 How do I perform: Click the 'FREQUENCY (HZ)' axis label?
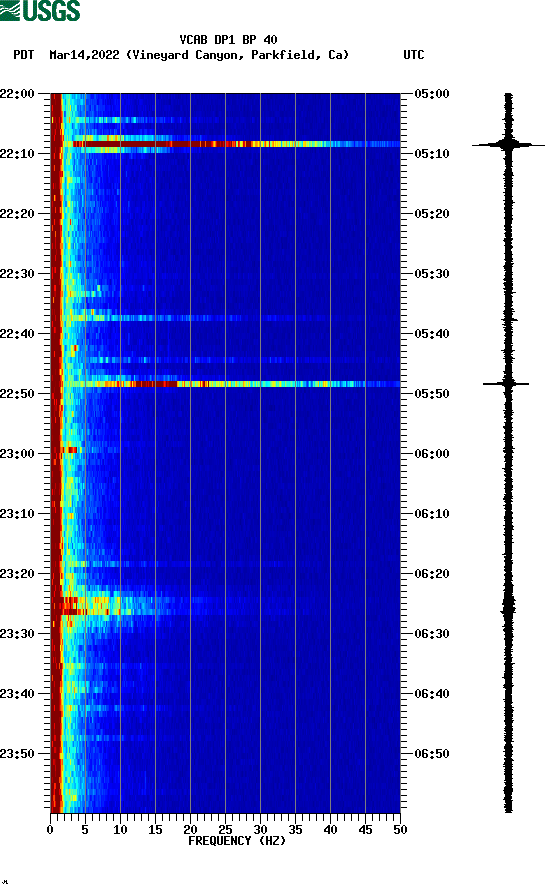[x=236, y=841]
